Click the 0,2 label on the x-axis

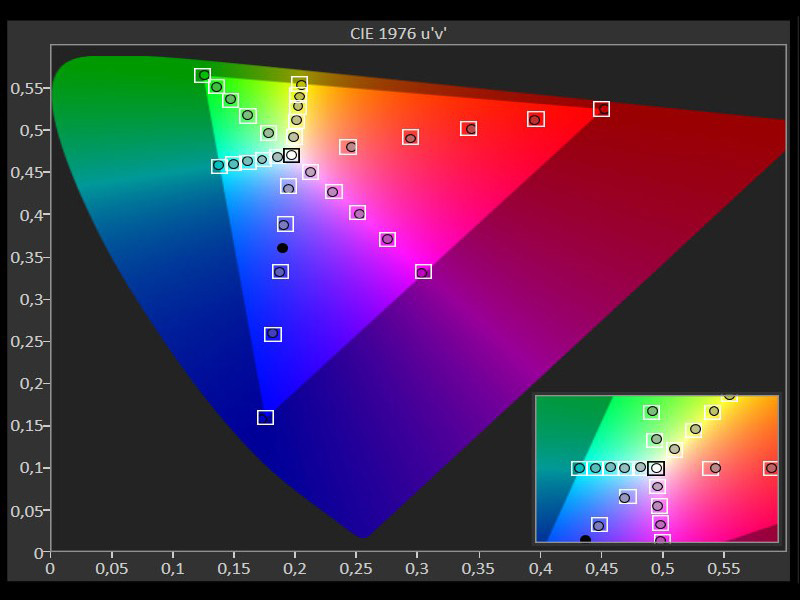295,569
